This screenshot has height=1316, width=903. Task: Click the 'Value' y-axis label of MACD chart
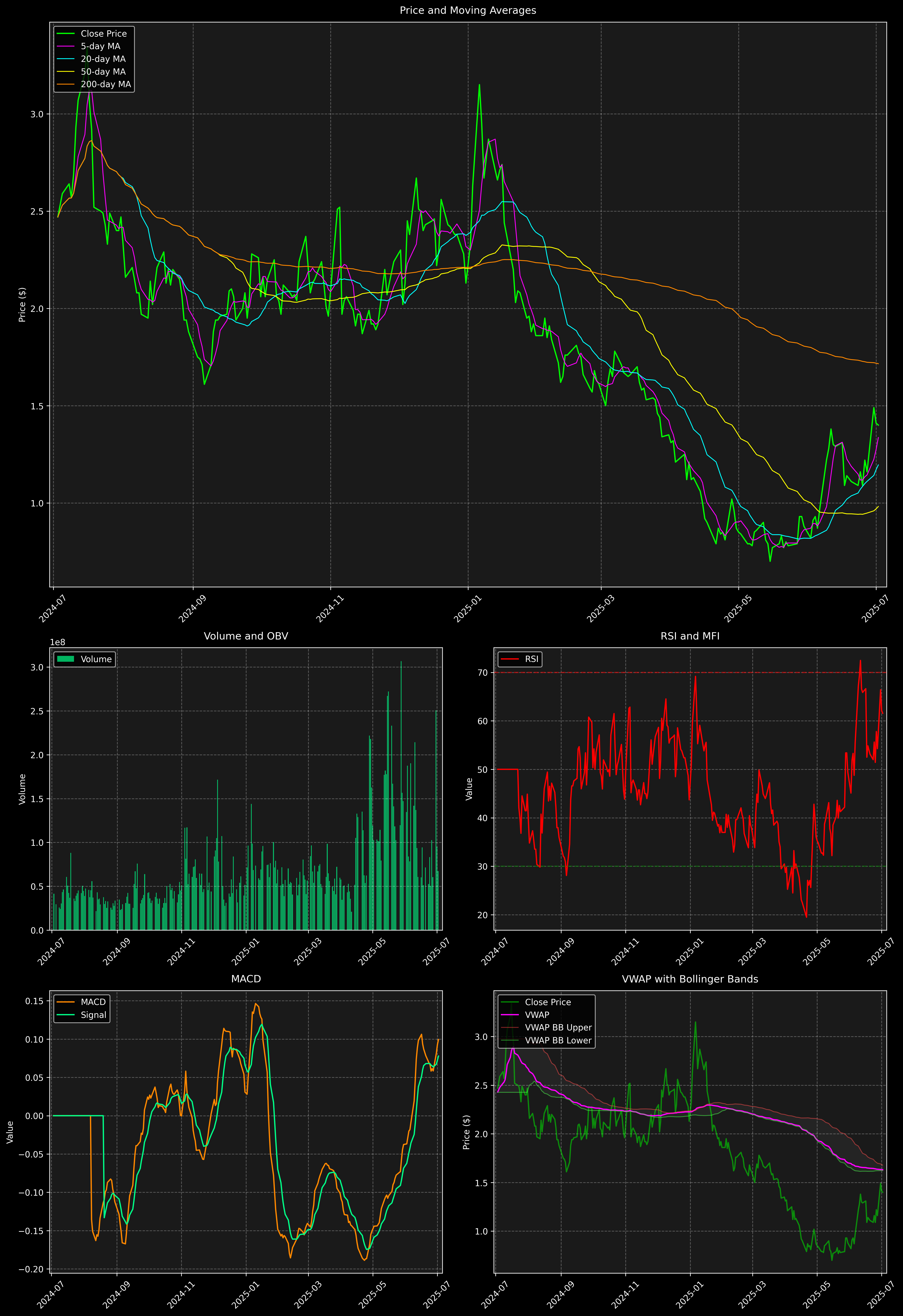tap(10, 1132)
